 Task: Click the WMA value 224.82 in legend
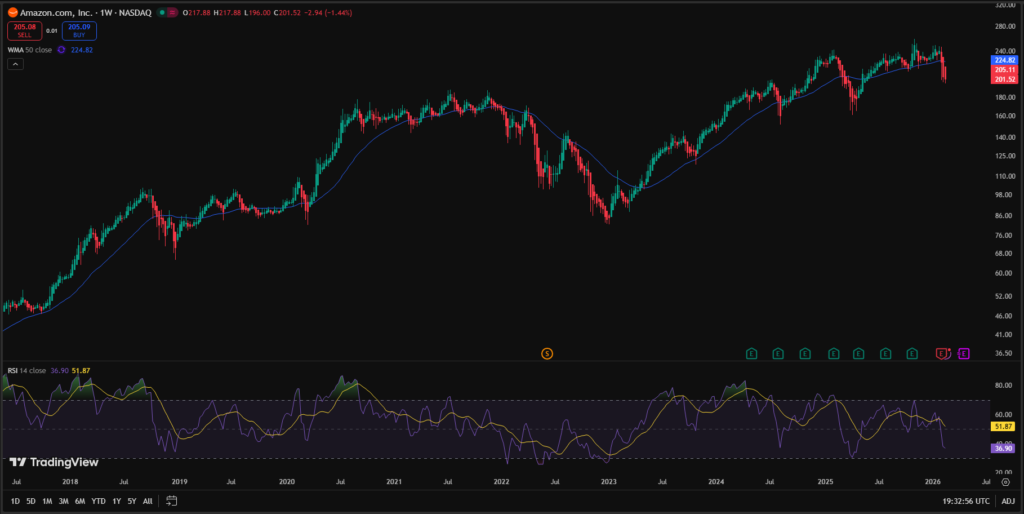(x=81, y=50)
